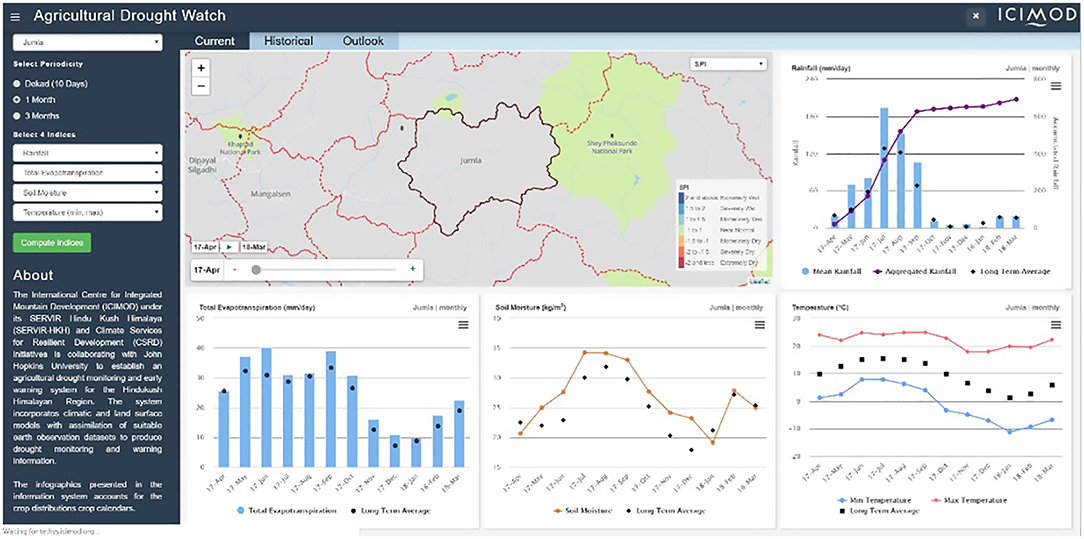Open the SPI map layer dropdown
1084x539 pixels.
[729, 64]
